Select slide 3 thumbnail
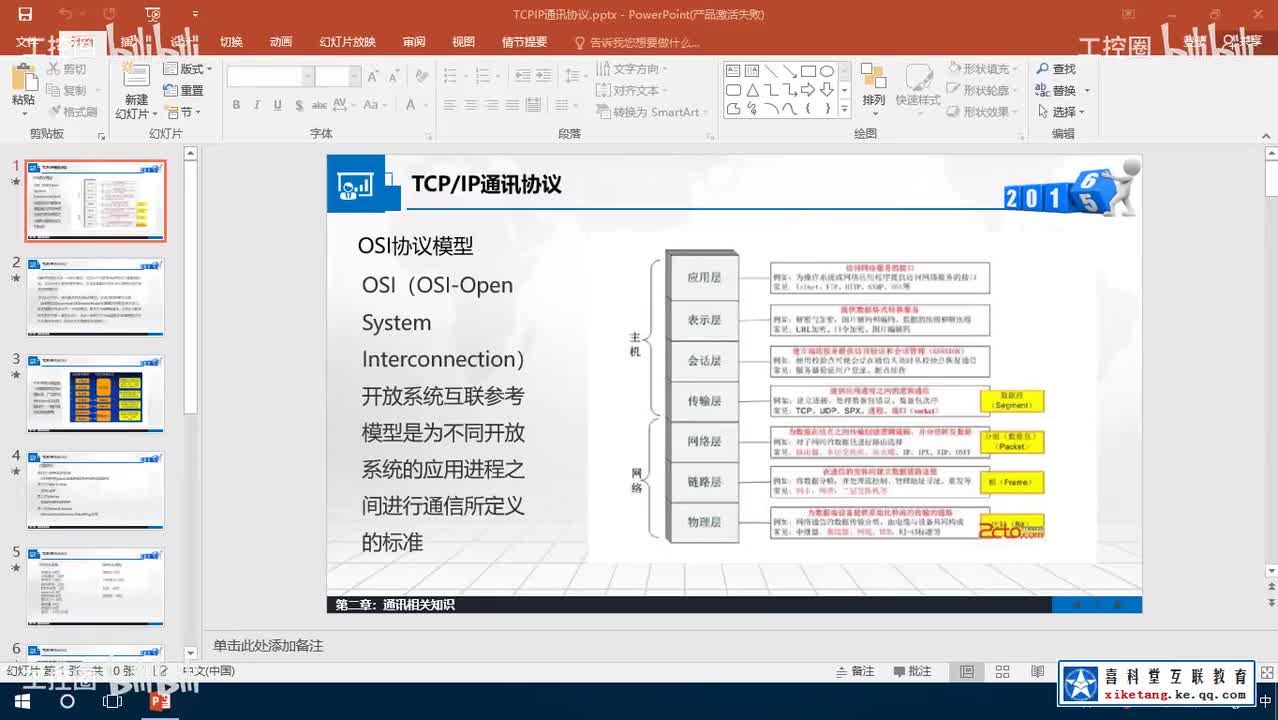1278x720 pixels. click(96, 392)
